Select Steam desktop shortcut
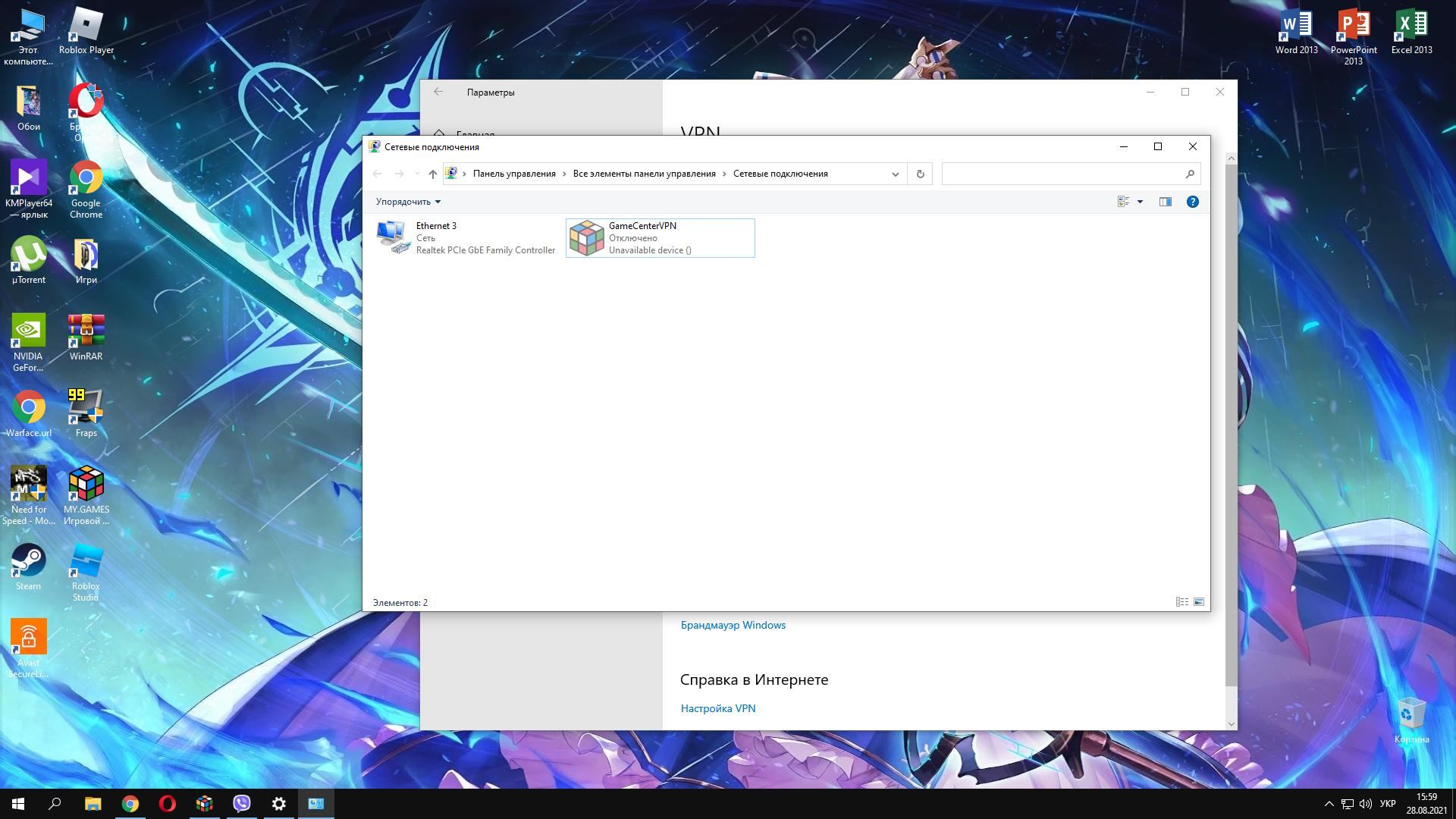 (x=29, y=567)
